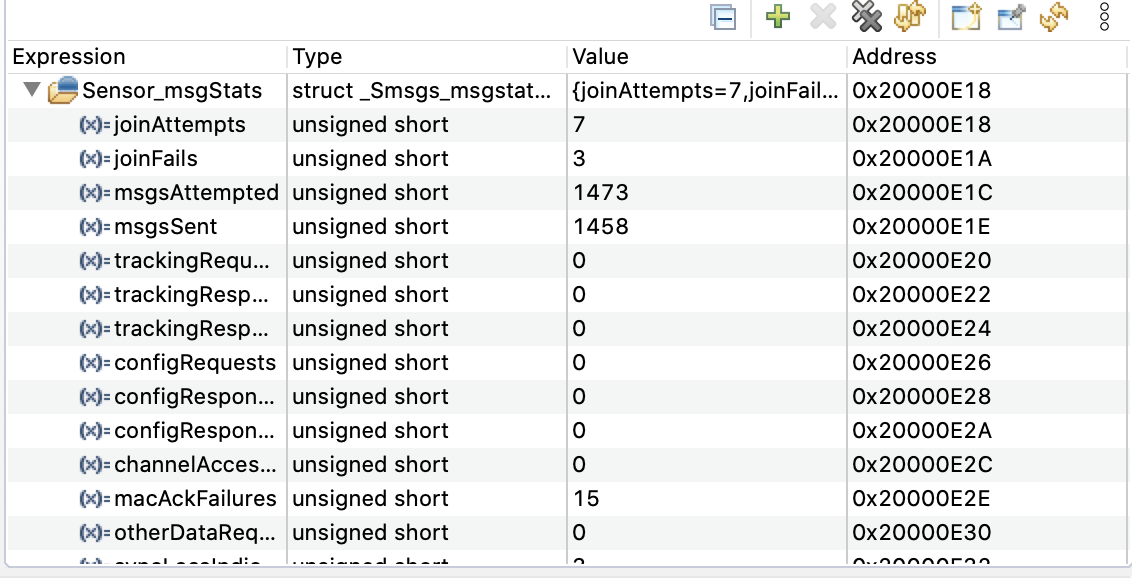The height and width of the screenshot is (578, 1132).
Task: Collapse the Sensor_msgStats struct tree
Action: (x=32, y=91)
